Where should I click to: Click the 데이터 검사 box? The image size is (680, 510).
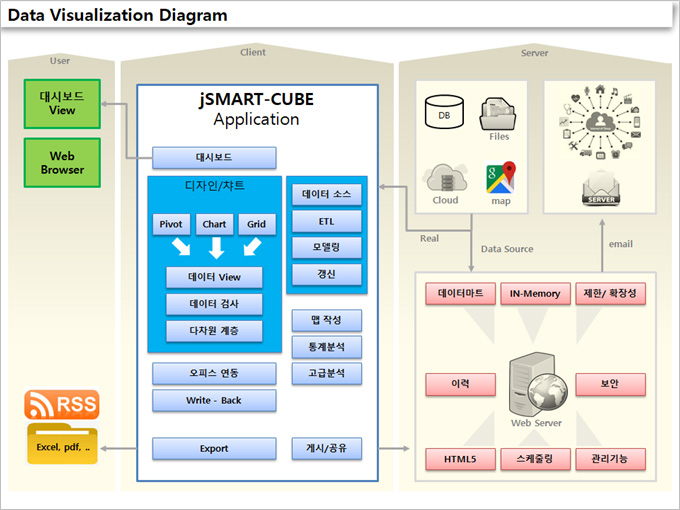(214, 304)
